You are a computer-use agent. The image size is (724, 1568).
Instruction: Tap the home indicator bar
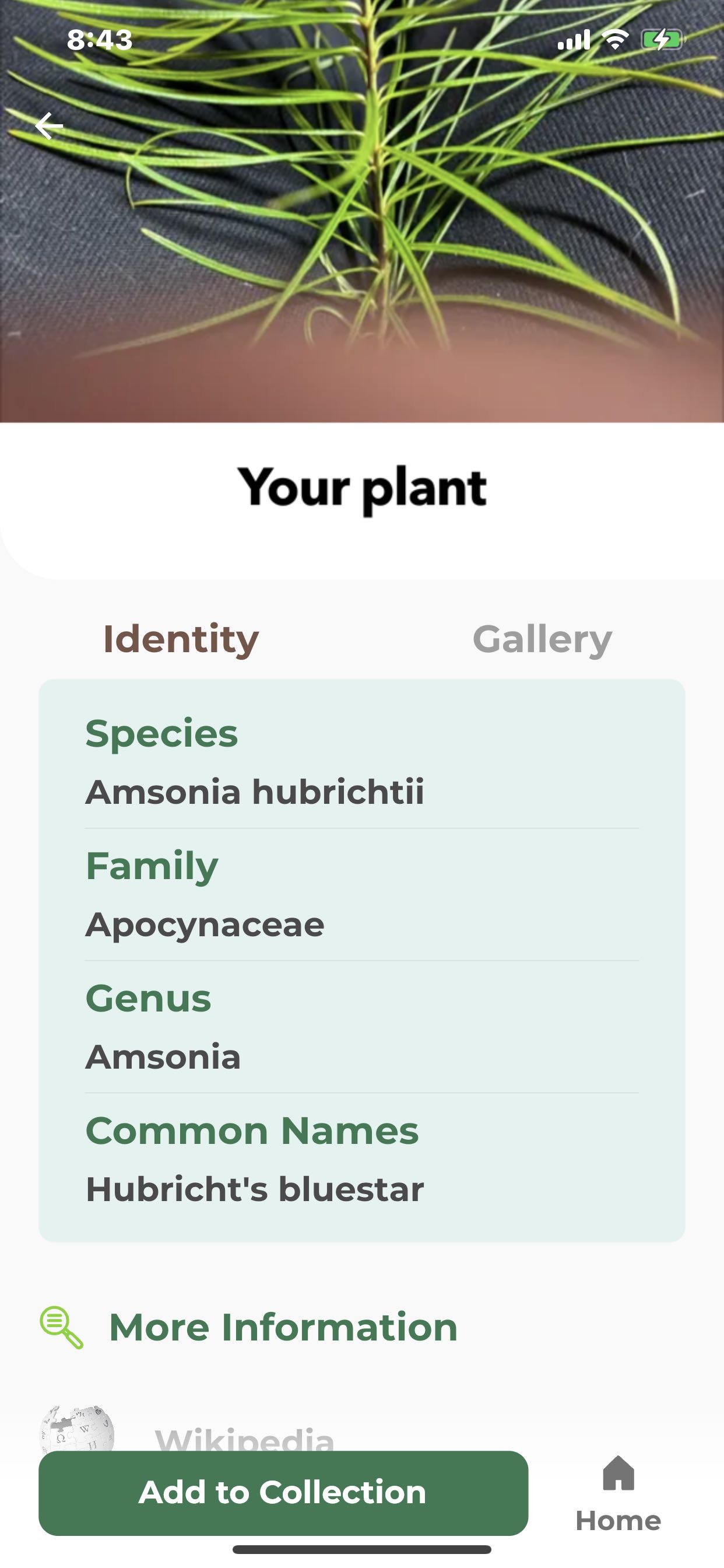click(362, 1549)
